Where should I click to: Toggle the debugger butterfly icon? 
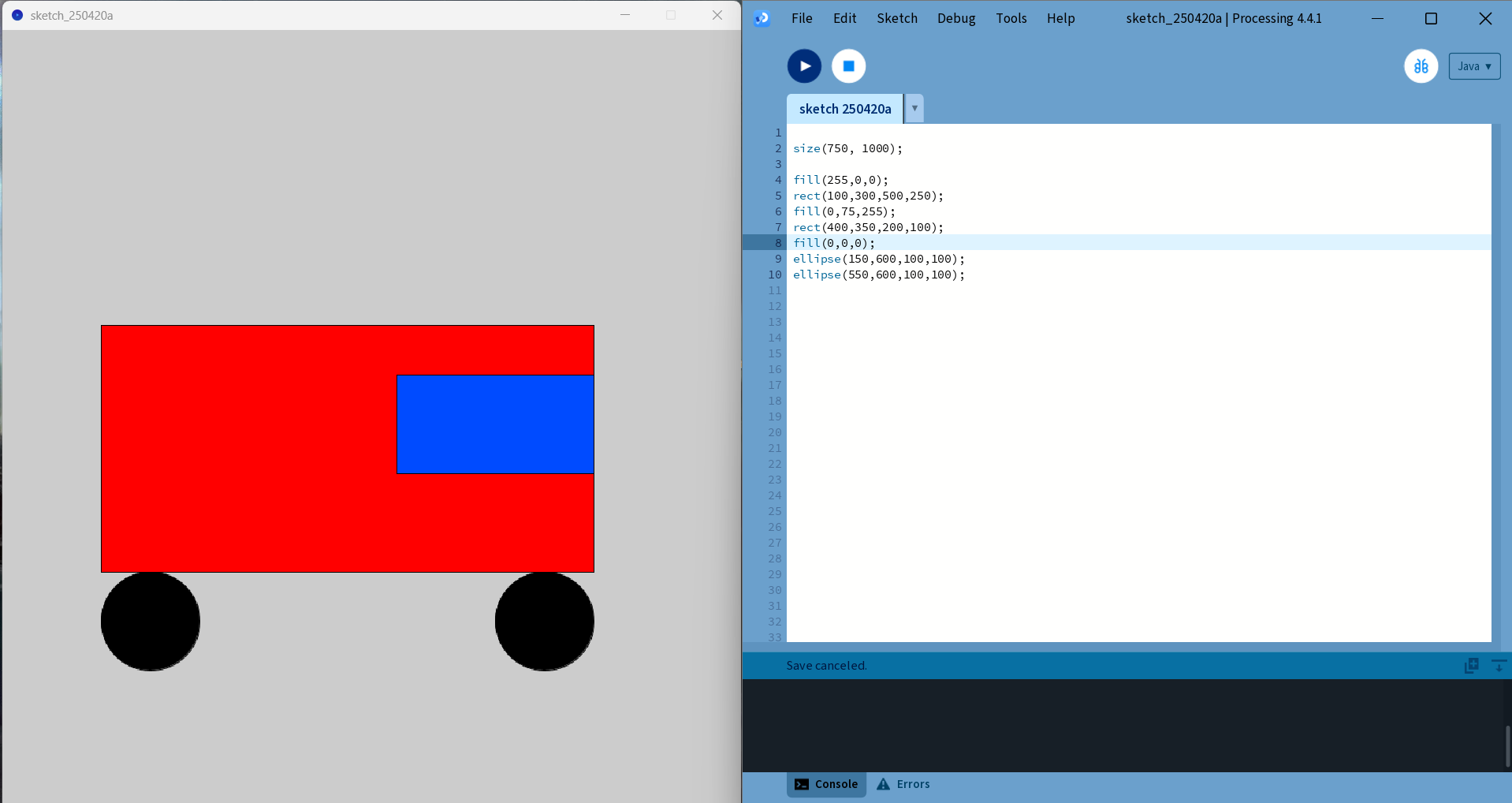tap(1421, 66)
